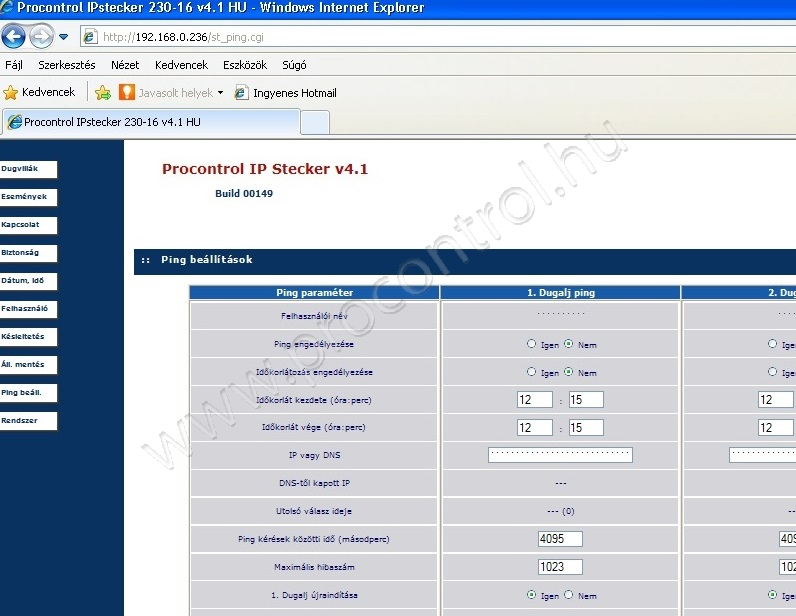Open the Felhasználó sidebar page
Image resolution: width=796 pixels, height=616 pixels.
28,309
